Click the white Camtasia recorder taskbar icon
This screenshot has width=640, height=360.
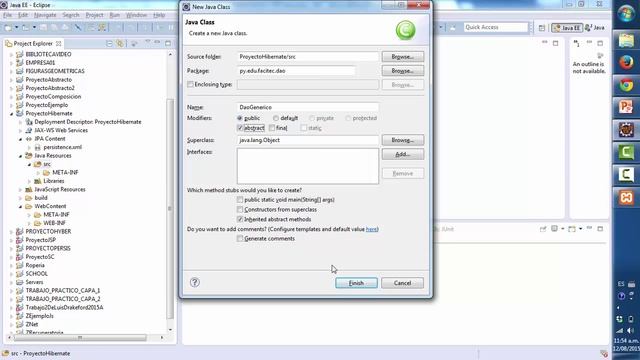pos(626,175)
